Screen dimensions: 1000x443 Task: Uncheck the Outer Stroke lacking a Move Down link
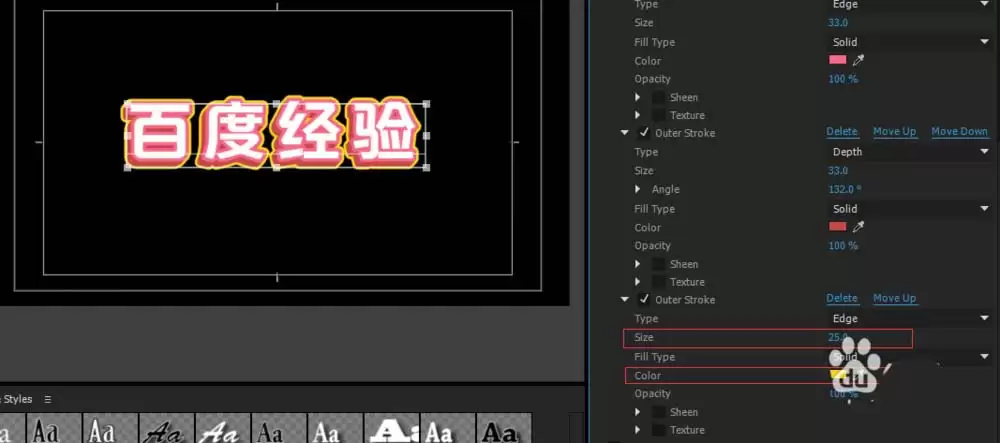click(x=644, y=299)
